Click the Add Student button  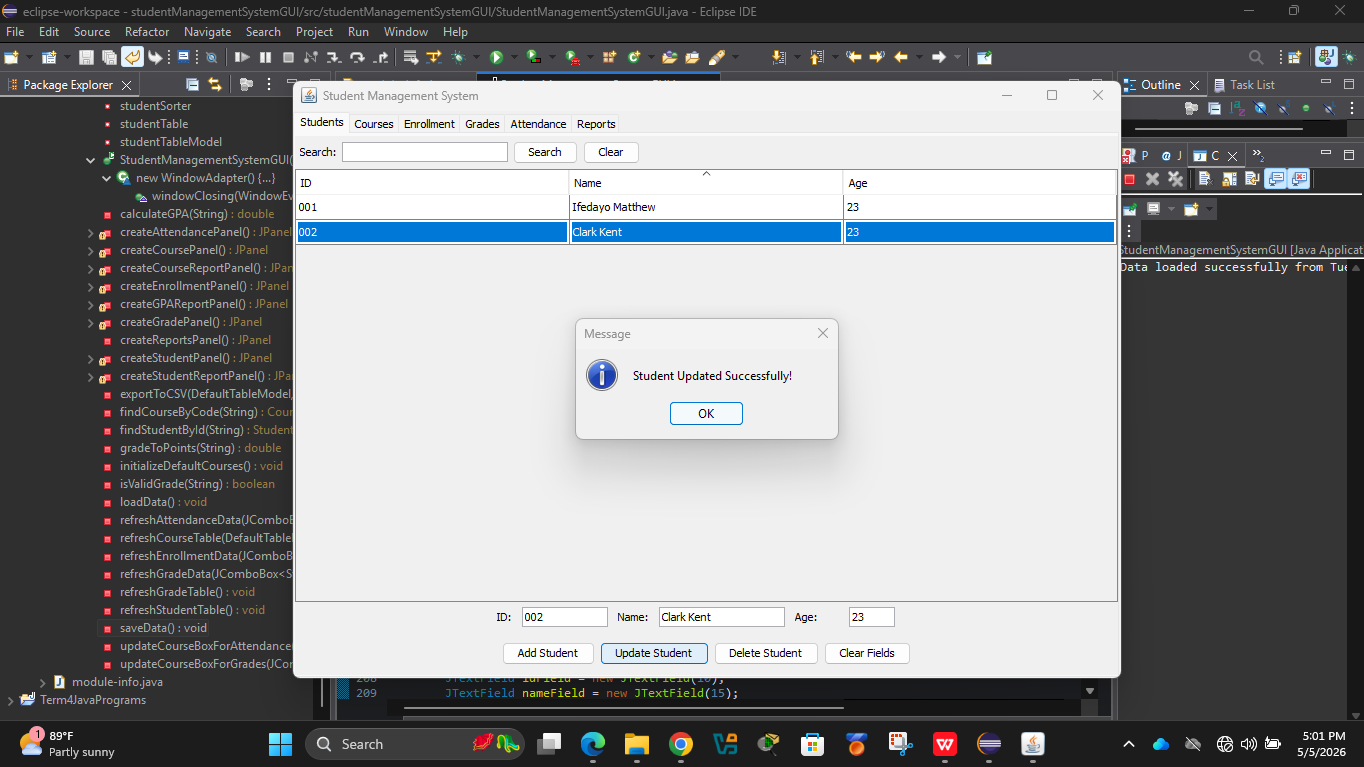coord(547,653)
